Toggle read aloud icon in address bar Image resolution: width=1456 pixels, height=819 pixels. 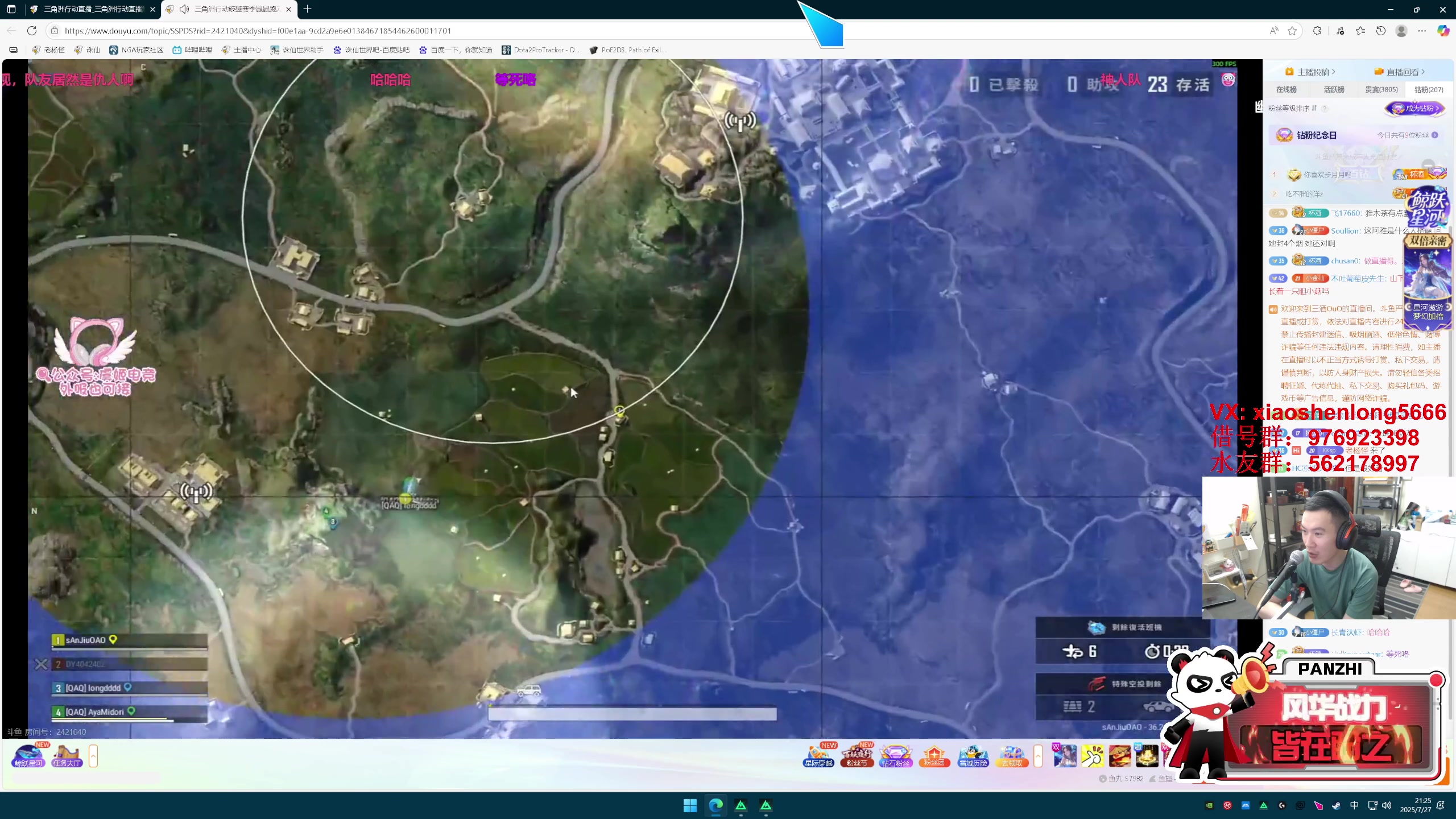[x=1273, y=31]
